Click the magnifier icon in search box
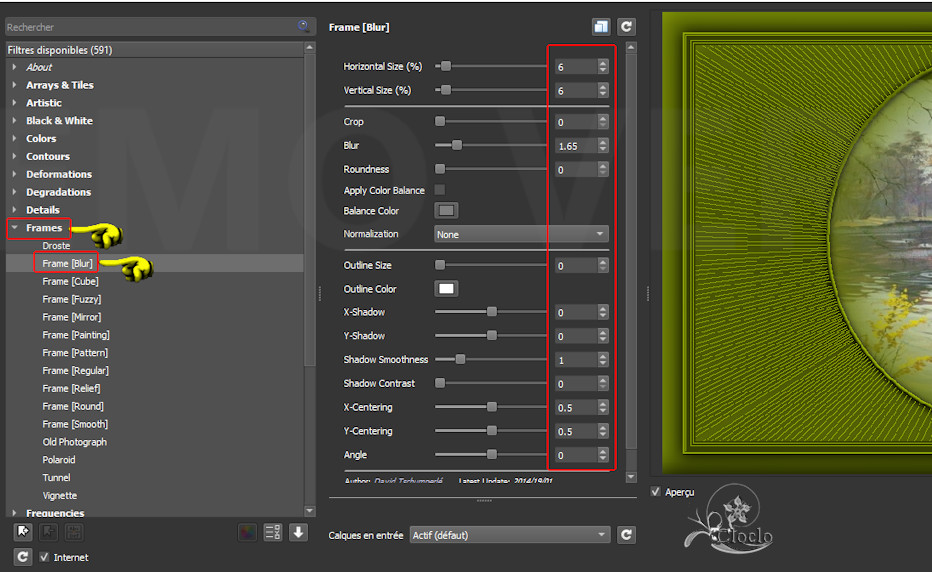Viewport: 932px width, 572px height. (x=303, y=27)
